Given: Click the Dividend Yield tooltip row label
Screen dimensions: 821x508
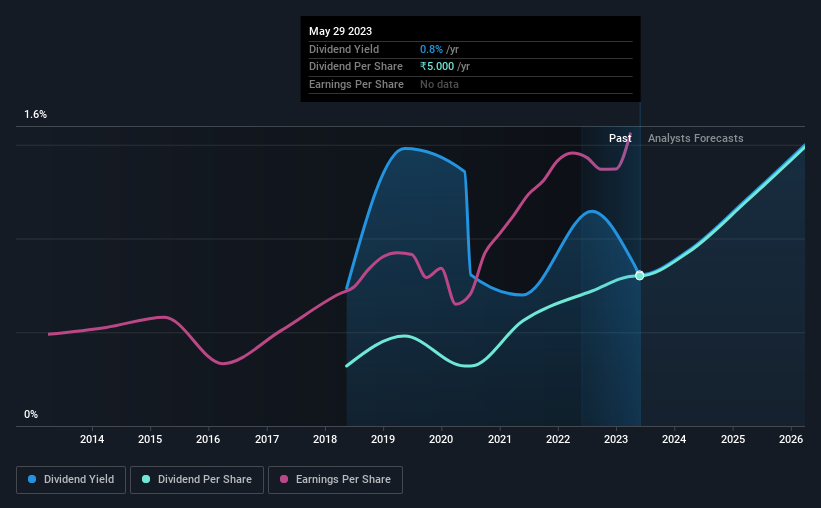Looking at the screenshot, I should [344, 49].
